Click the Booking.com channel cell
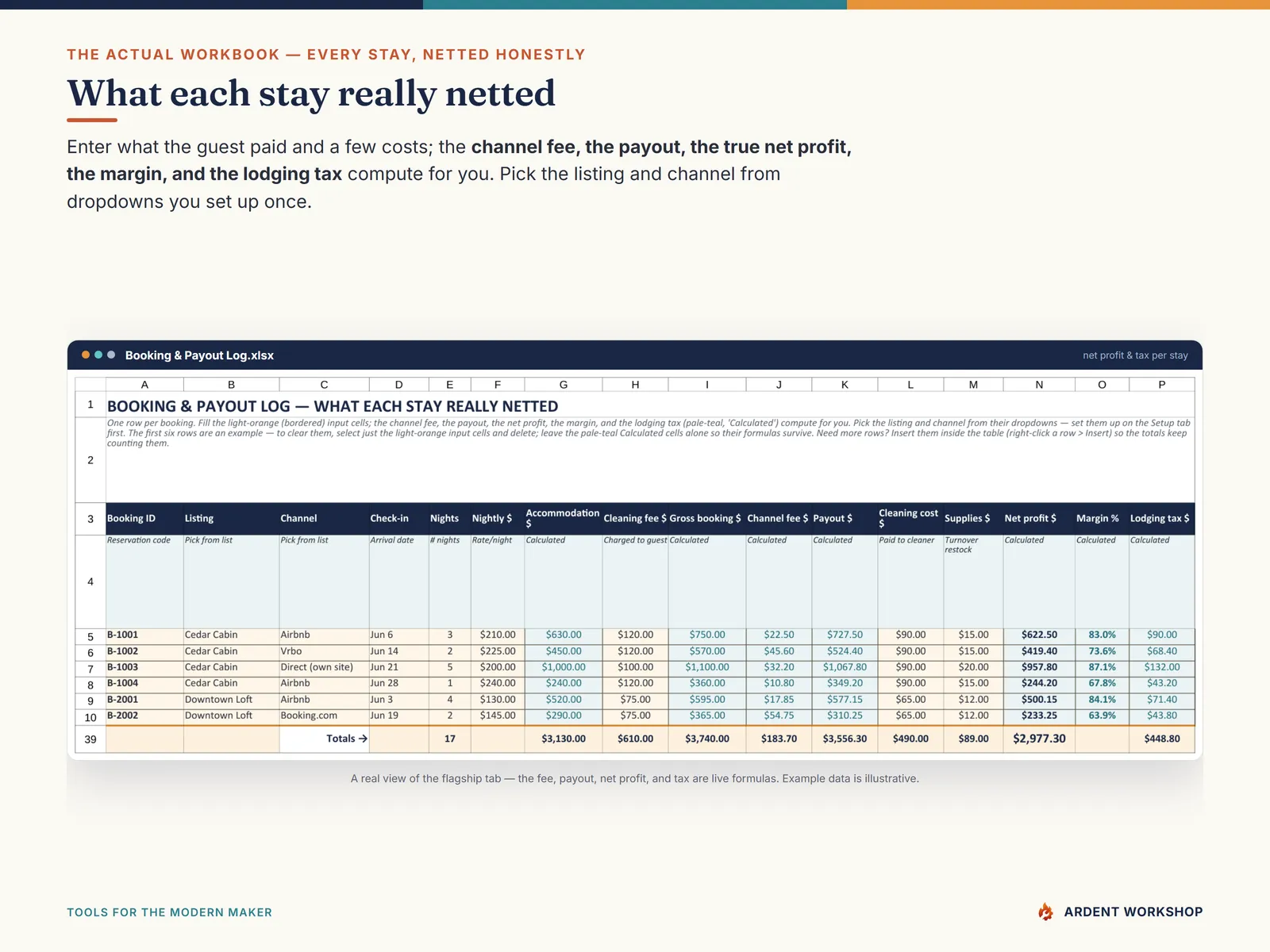The height and width of the screenshot is (952, 1270). click(x=324, y=716)
